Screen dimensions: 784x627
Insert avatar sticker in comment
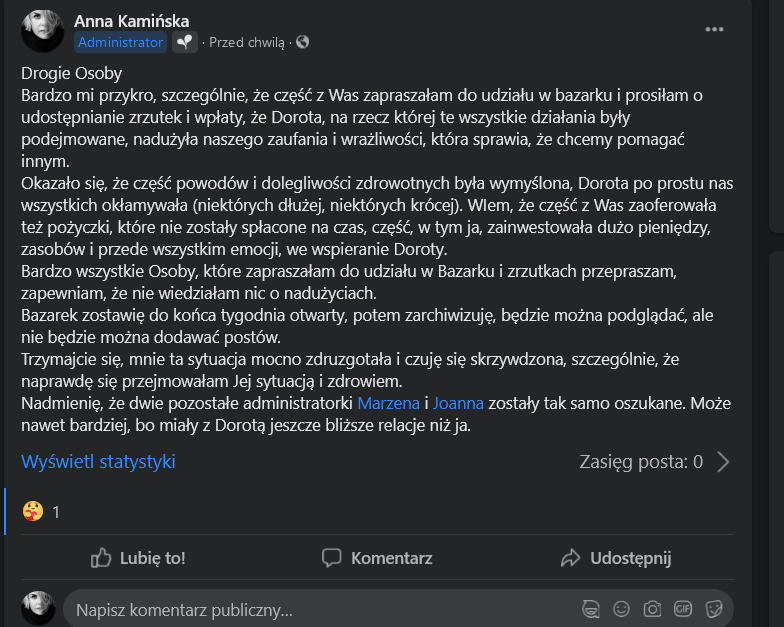click(x=590, y=609)
